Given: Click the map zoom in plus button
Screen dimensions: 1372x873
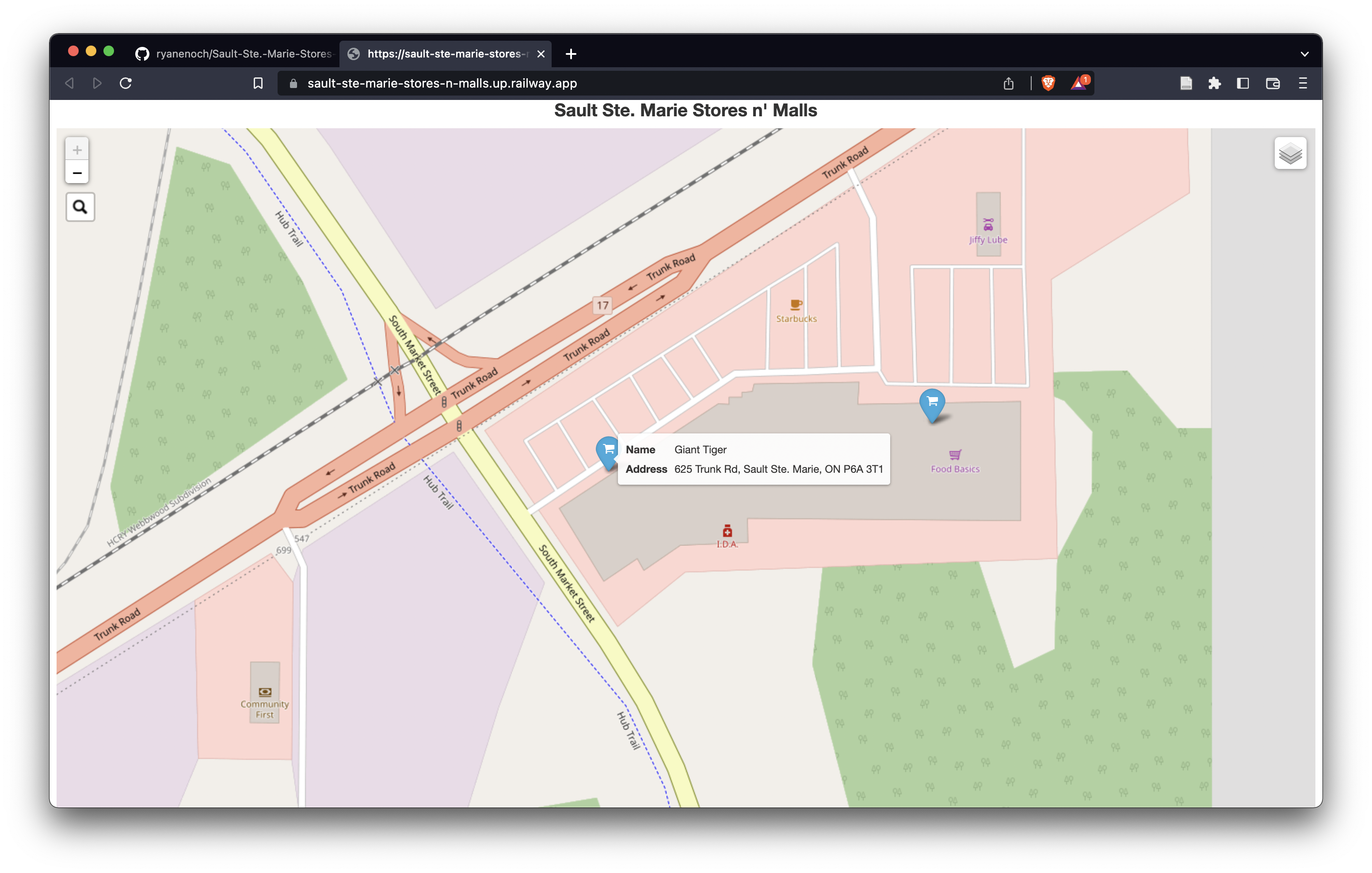Looking at the screenshot, I should (77, 150).
